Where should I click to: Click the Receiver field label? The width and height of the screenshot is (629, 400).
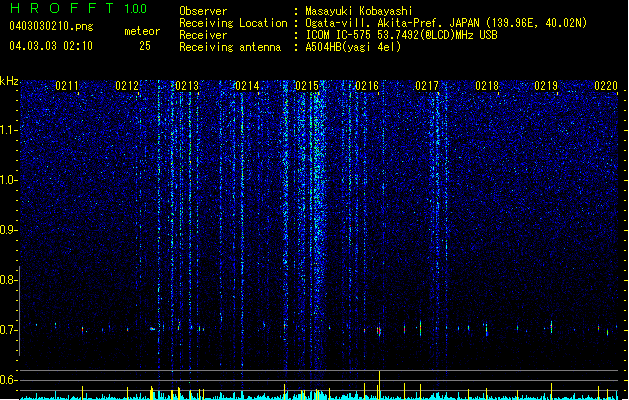click(203, 35)
